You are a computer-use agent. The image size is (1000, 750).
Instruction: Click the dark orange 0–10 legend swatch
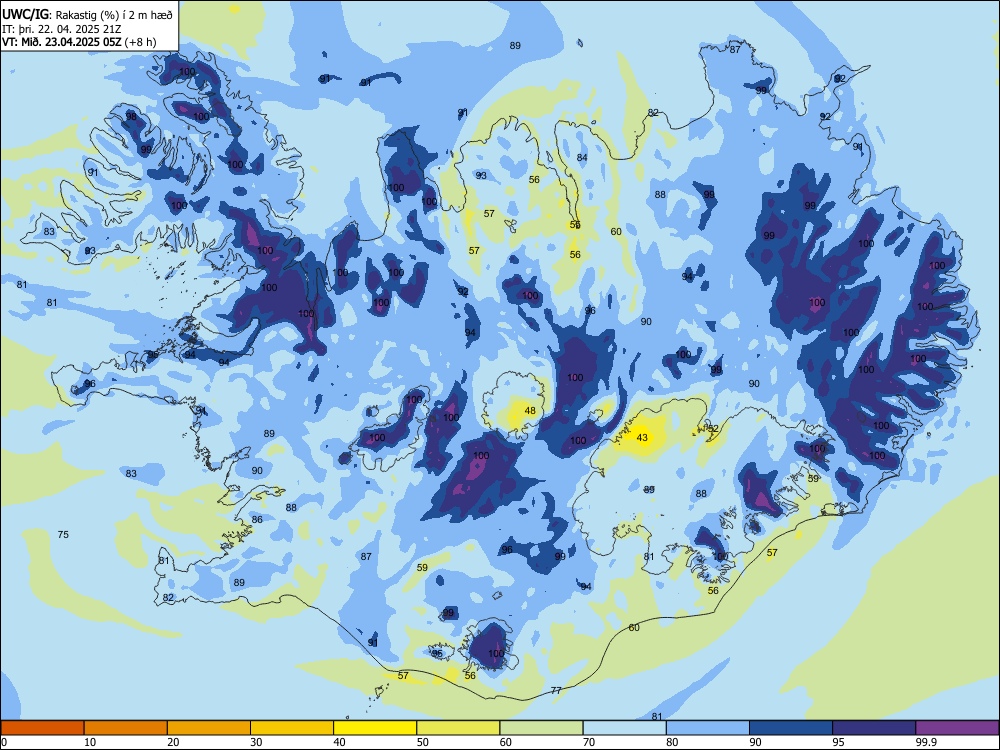42,728
